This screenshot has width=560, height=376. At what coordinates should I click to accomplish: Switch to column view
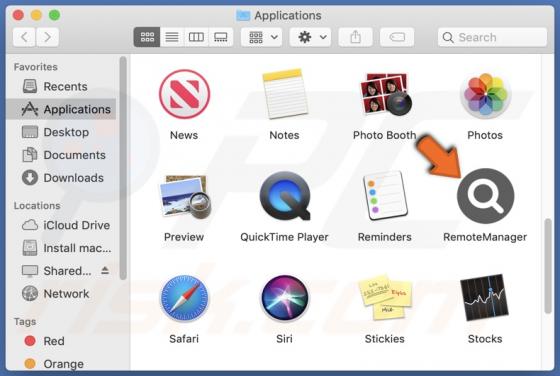coord(196,37)
